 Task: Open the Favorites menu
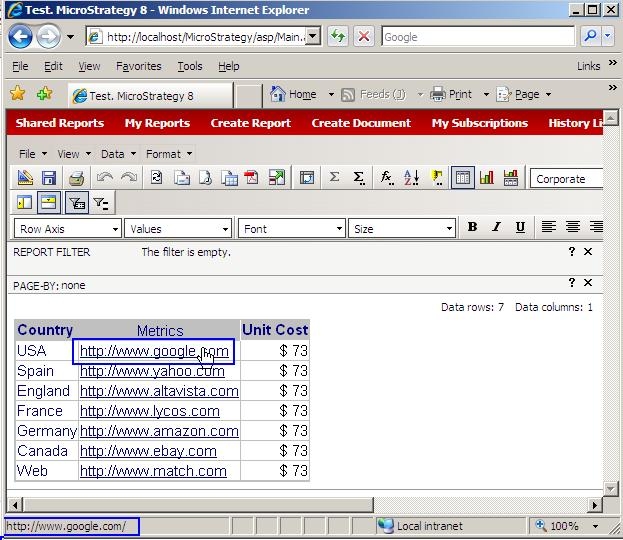(x=138, y=66)
